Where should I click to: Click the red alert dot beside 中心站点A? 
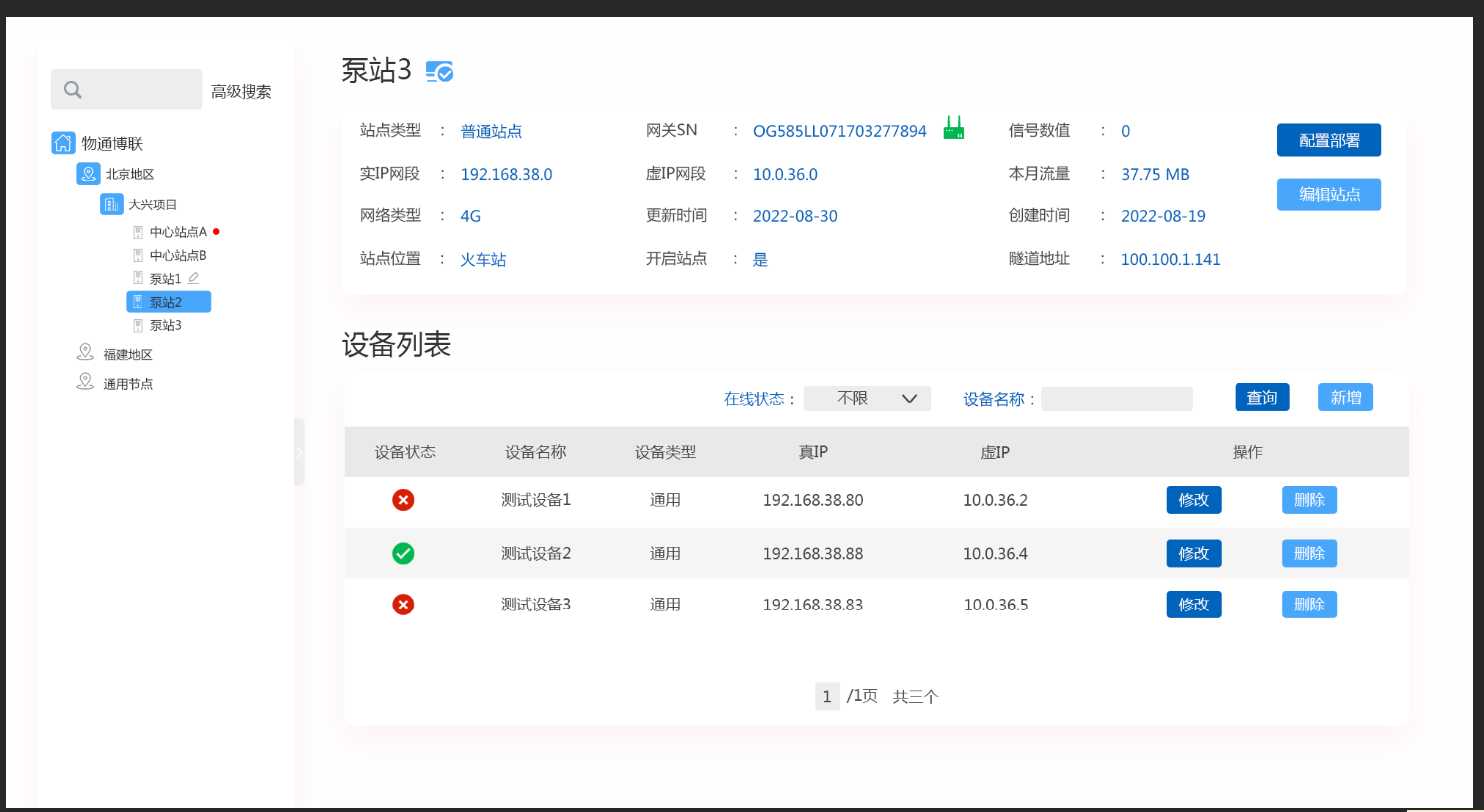click(x=216, y=232)
